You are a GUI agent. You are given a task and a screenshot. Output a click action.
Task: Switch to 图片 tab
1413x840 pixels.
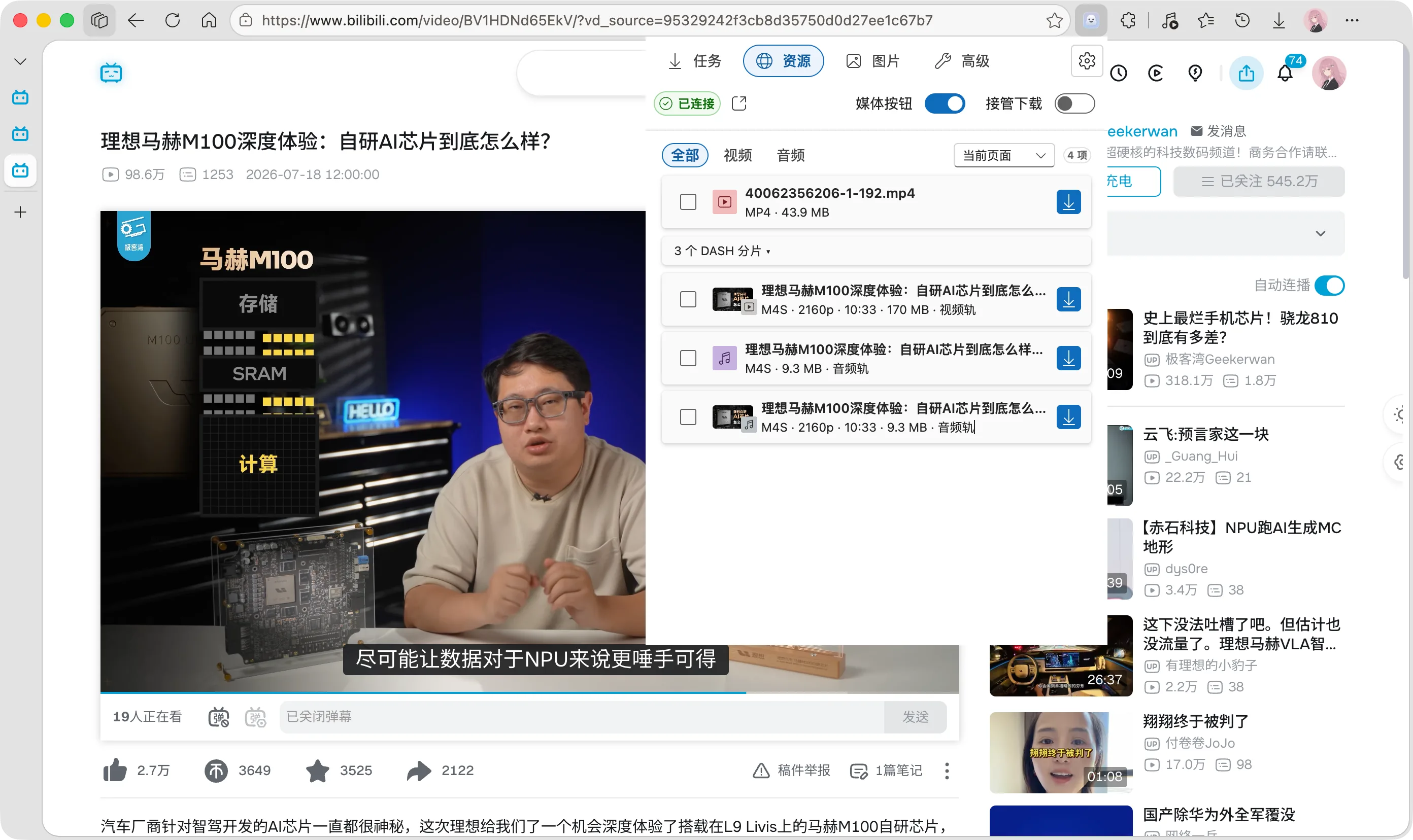pyautogui.click(x=872, y=60)
